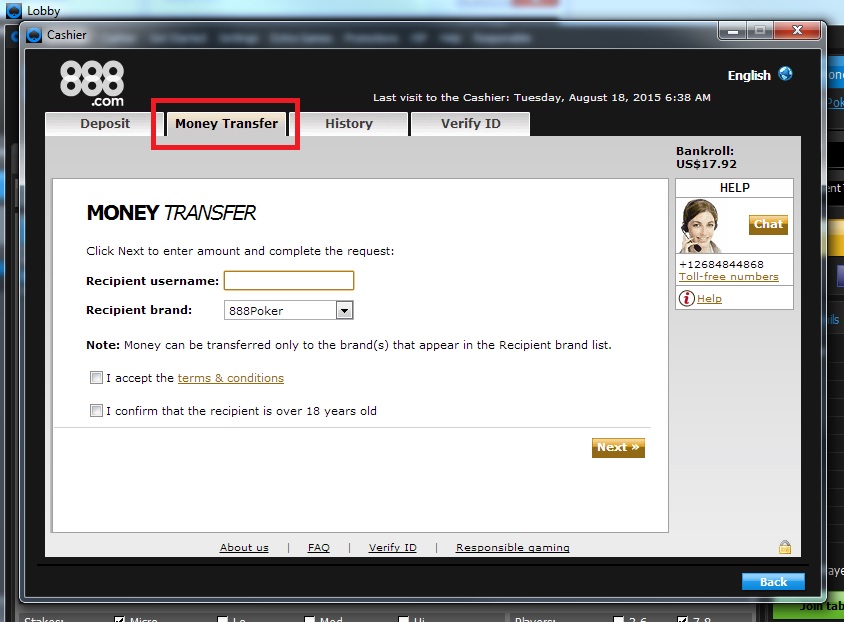Click the Bankroll US$17.92 amount
The height and width of the screenshot is (622, 844).
coord(706,164)
